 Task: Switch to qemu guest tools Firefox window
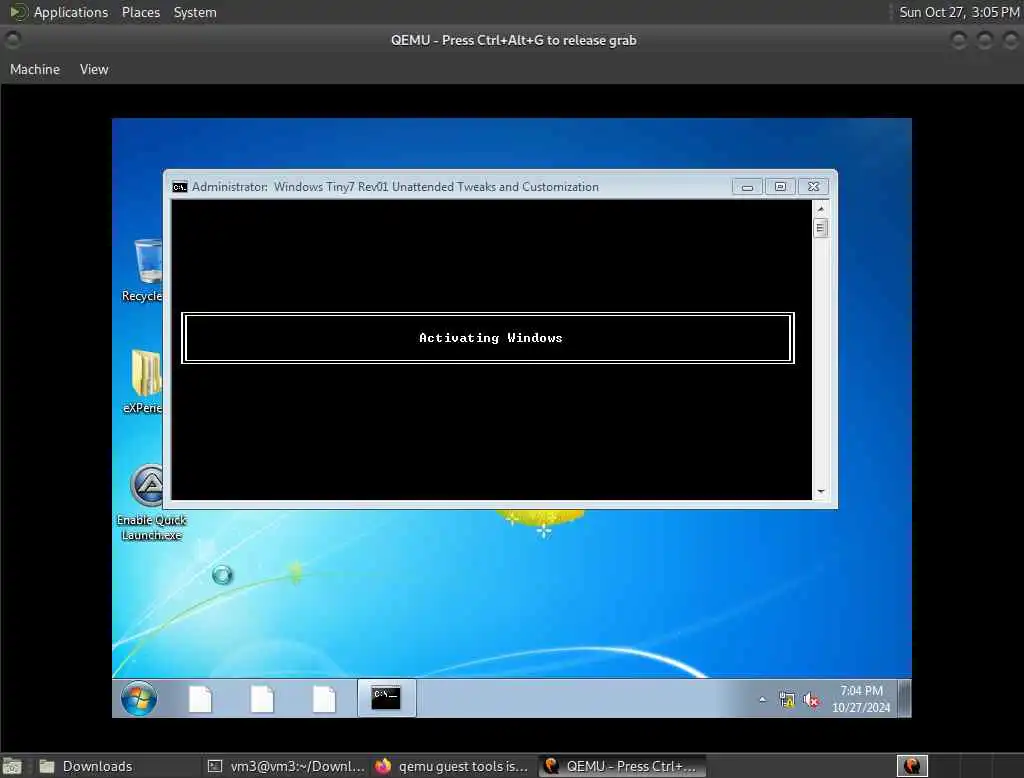pos(452,766)
